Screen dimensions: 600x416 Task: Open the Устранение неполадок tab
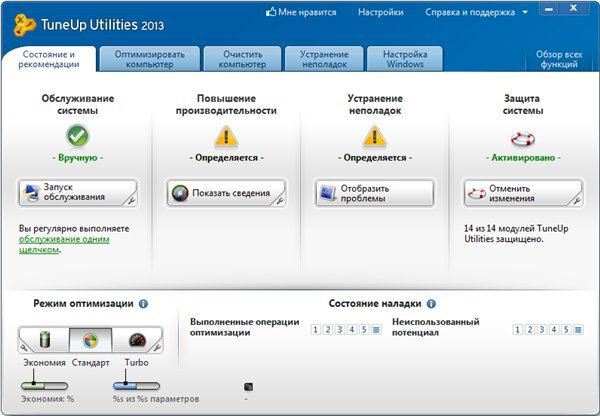tap(324, 59)
